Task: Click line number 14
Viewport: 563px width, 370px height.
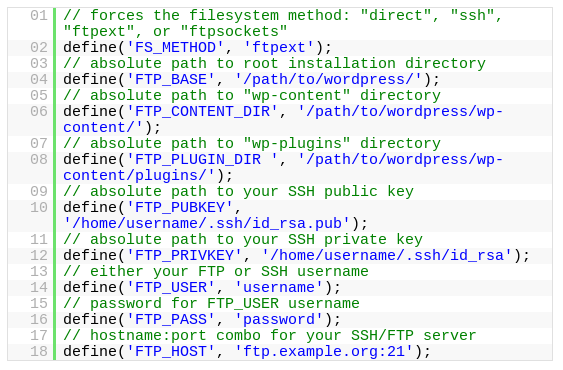Action: point(39,287)
